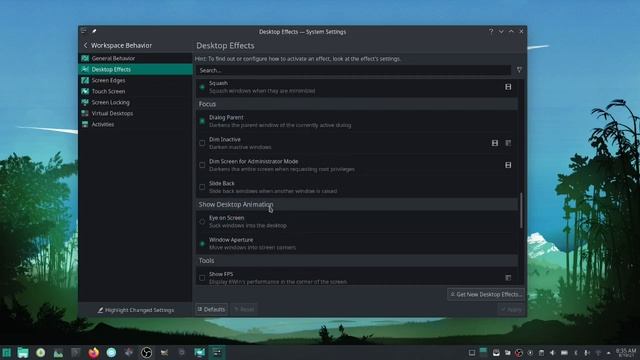Open Screen Edges settings page
The width and height of the screenshot is (640, 360).
pyautogui.click(x=135, y=80)
